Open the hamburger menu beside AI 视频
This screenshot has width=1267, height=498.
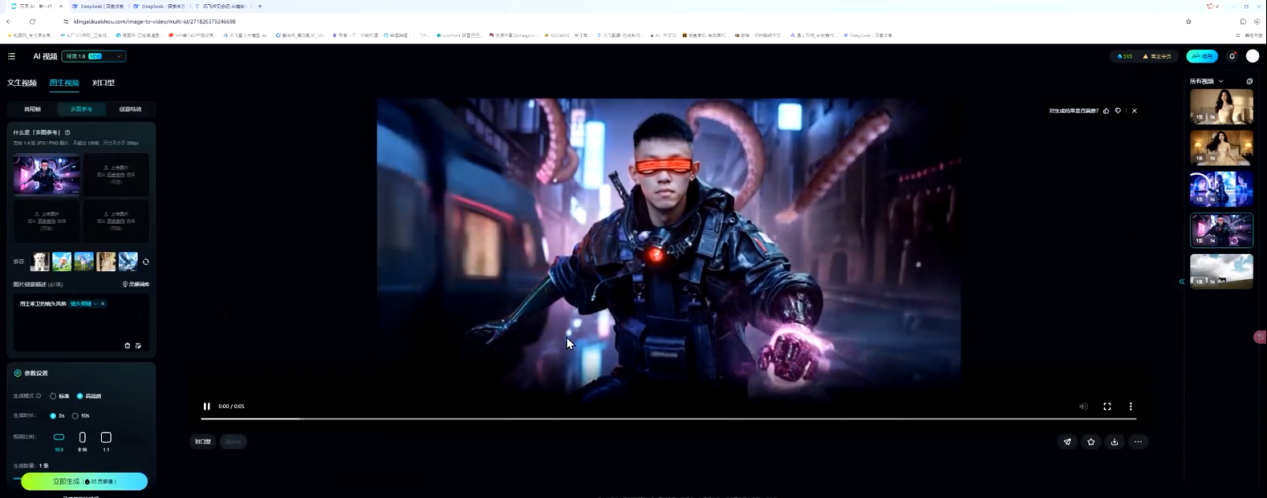(12, 57)
